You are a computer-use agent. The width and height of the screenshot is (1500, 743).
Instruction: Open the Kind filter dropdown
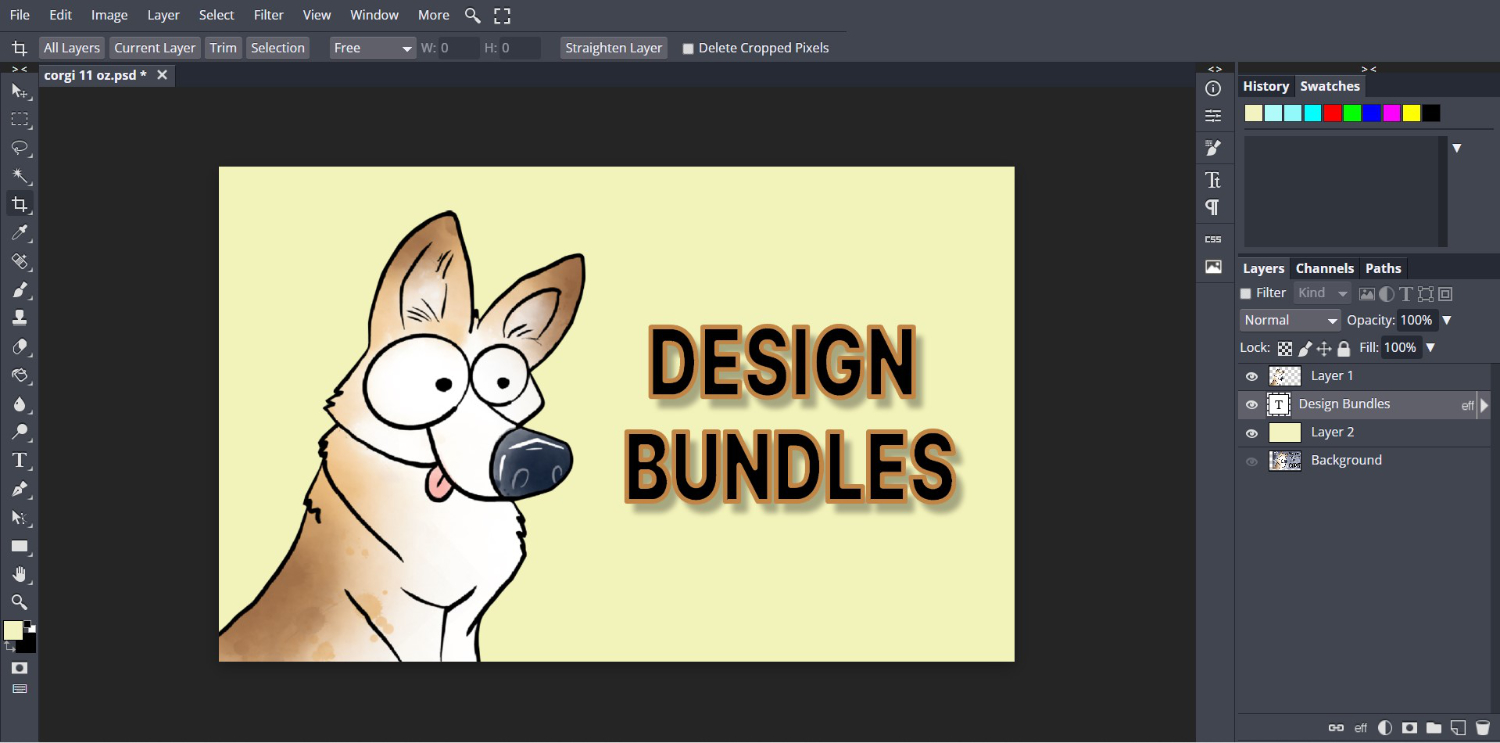pyautogui.click(x=1322, y=293)
